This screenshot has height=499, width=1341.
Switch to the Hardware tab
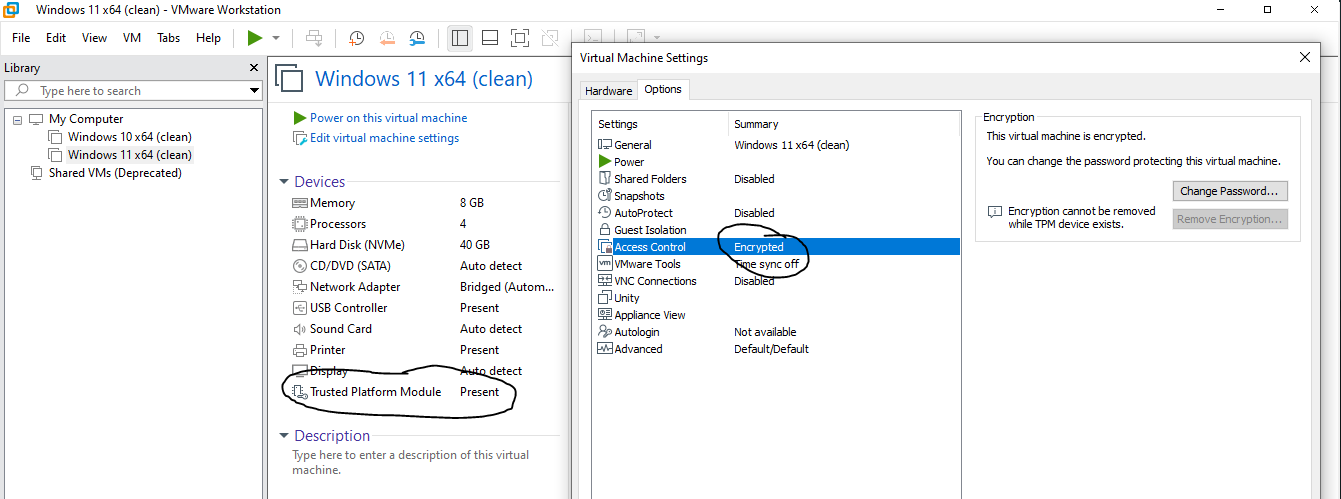tap(609, 90)
